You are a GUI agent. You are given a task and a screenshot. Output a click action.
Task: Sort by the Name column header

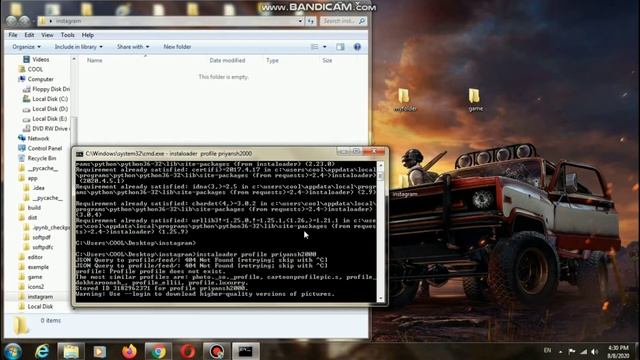[94, 60]
